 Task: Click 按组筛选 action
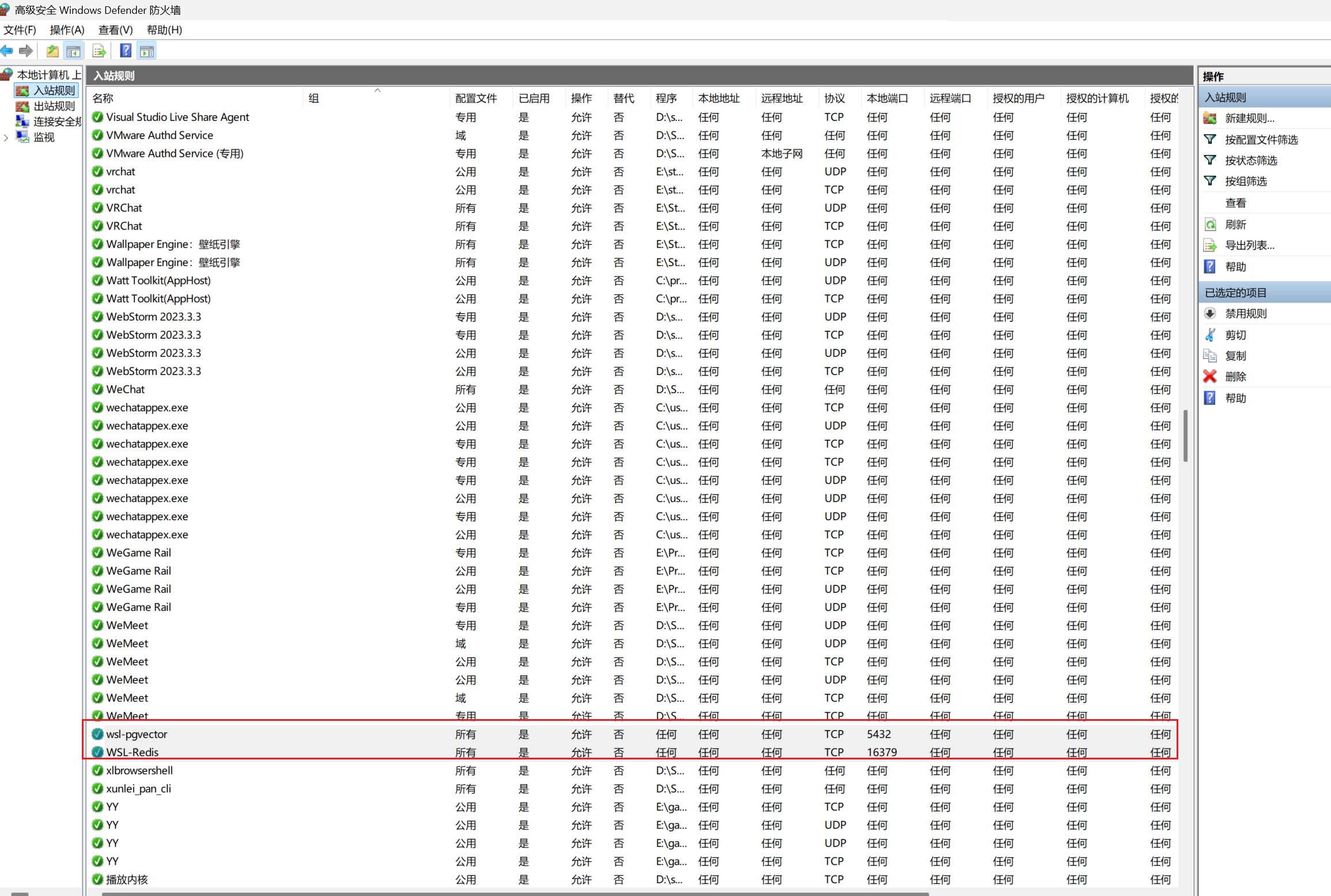click(x=1246, y=181)
